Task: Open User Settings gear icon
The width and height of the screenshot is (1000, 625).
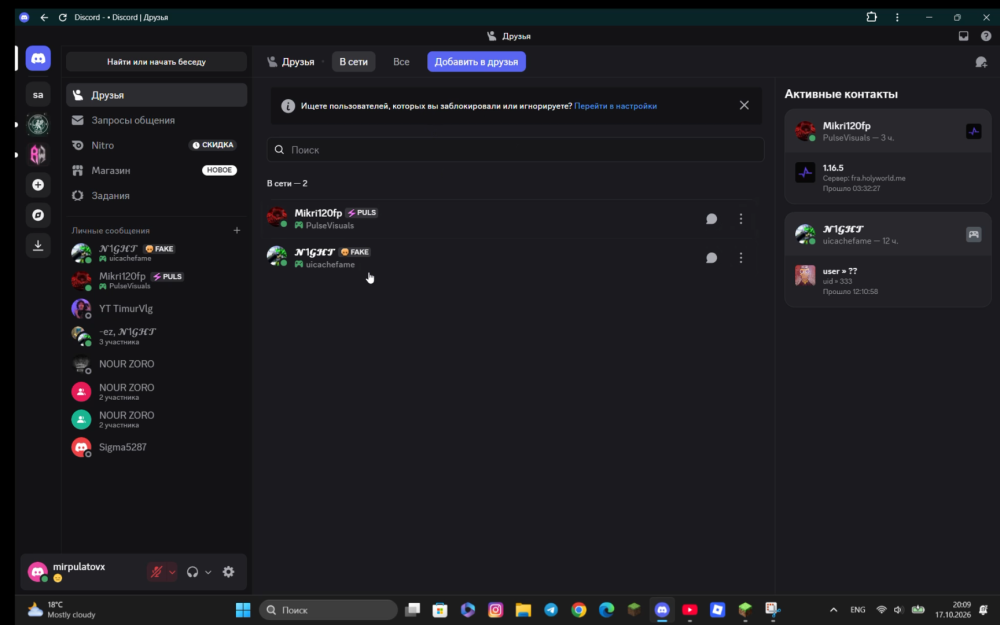Action: click(x=228, y=571)
